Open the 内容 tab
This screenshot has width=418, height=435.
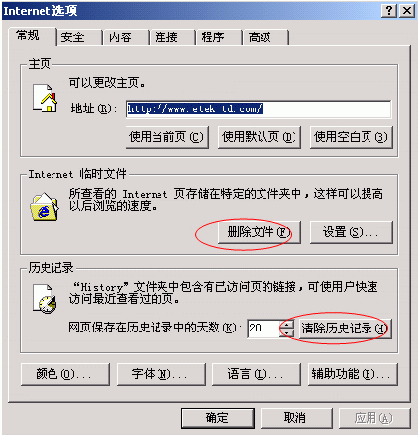(x=126, y=37)
